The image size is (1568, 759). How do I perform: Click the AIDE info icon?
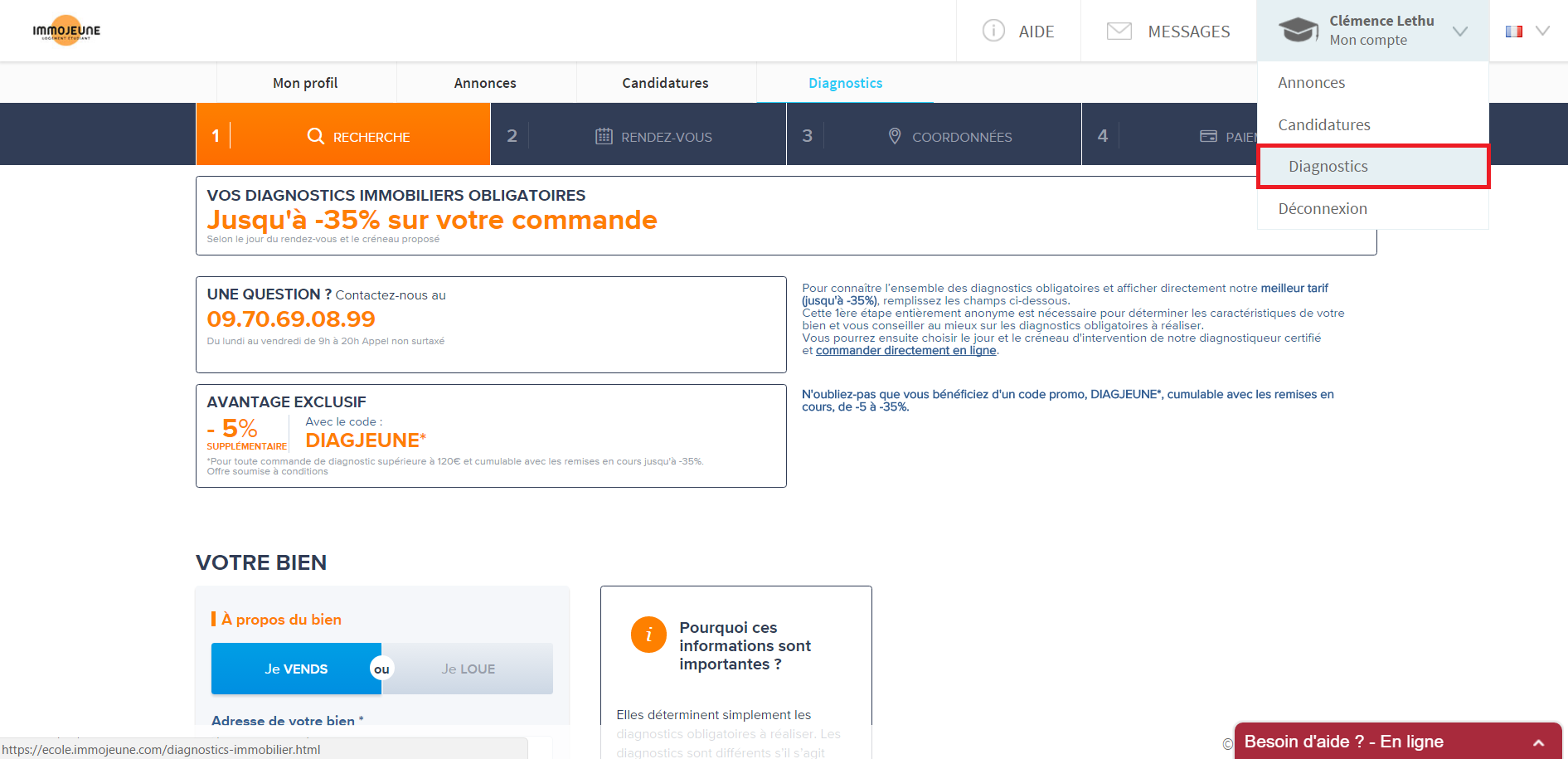(x=993, y=31)
